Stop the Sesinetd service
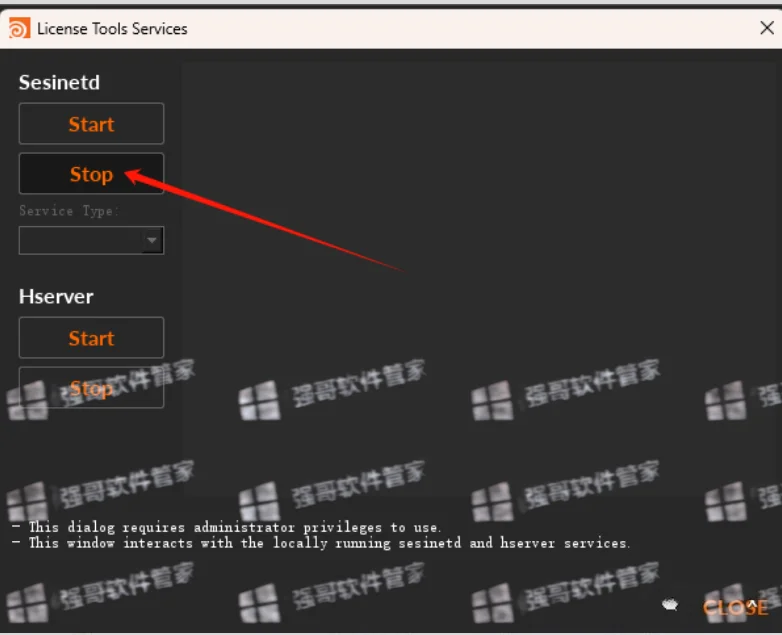782x635 pixels. pos(91,174)
